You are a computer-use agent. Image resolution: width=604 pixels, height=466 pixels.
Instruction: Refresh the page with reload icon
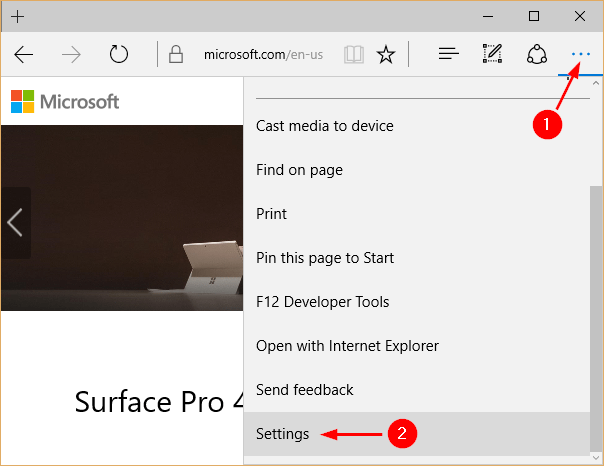click(x=119, y=54)
